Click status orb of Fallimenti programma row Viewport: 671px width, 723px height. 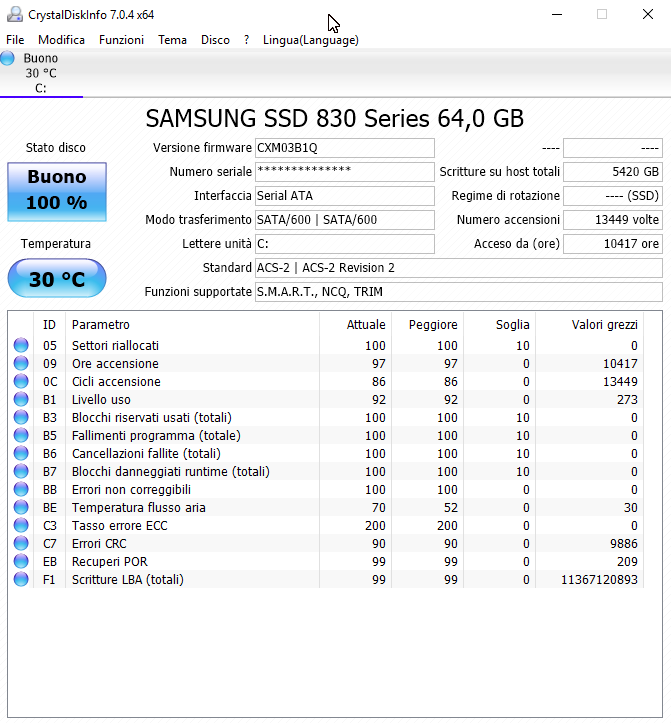click(x=21, y=435)
